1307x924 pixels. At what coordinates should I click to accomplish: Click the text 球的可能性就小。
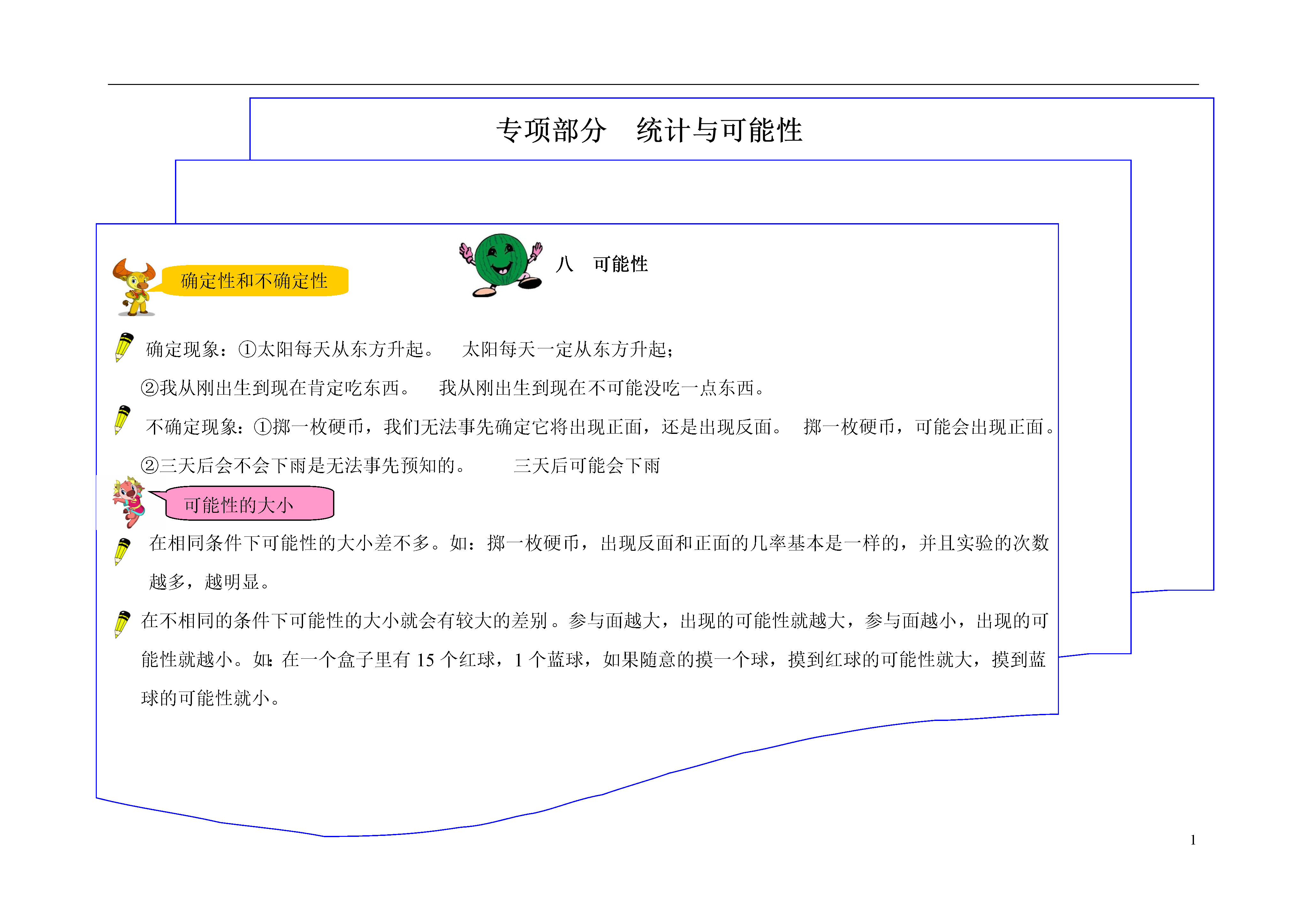pyautogui.click(x=211, y=699)
